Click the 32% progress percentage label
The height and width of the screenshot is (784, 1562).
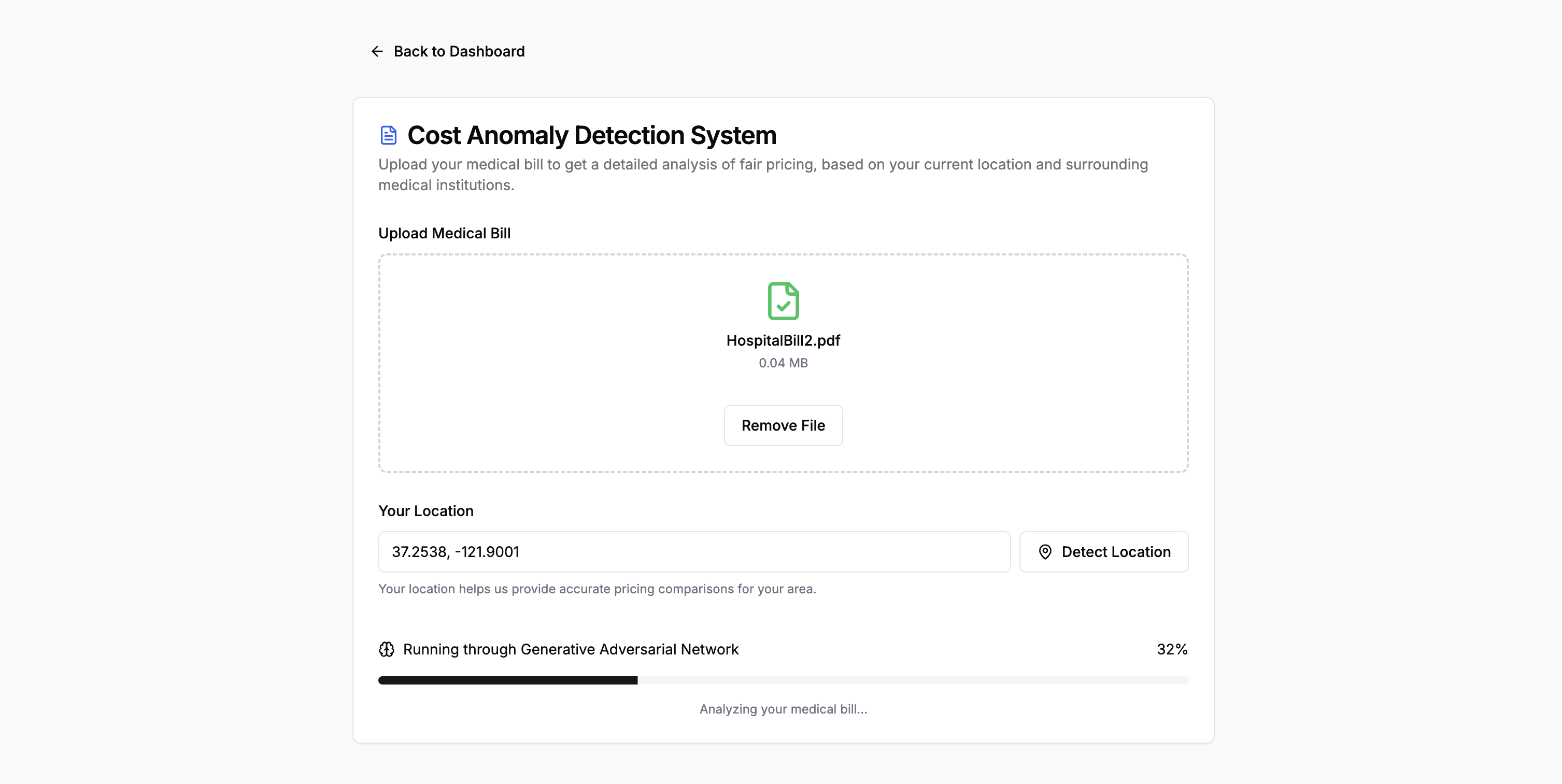1171,649
